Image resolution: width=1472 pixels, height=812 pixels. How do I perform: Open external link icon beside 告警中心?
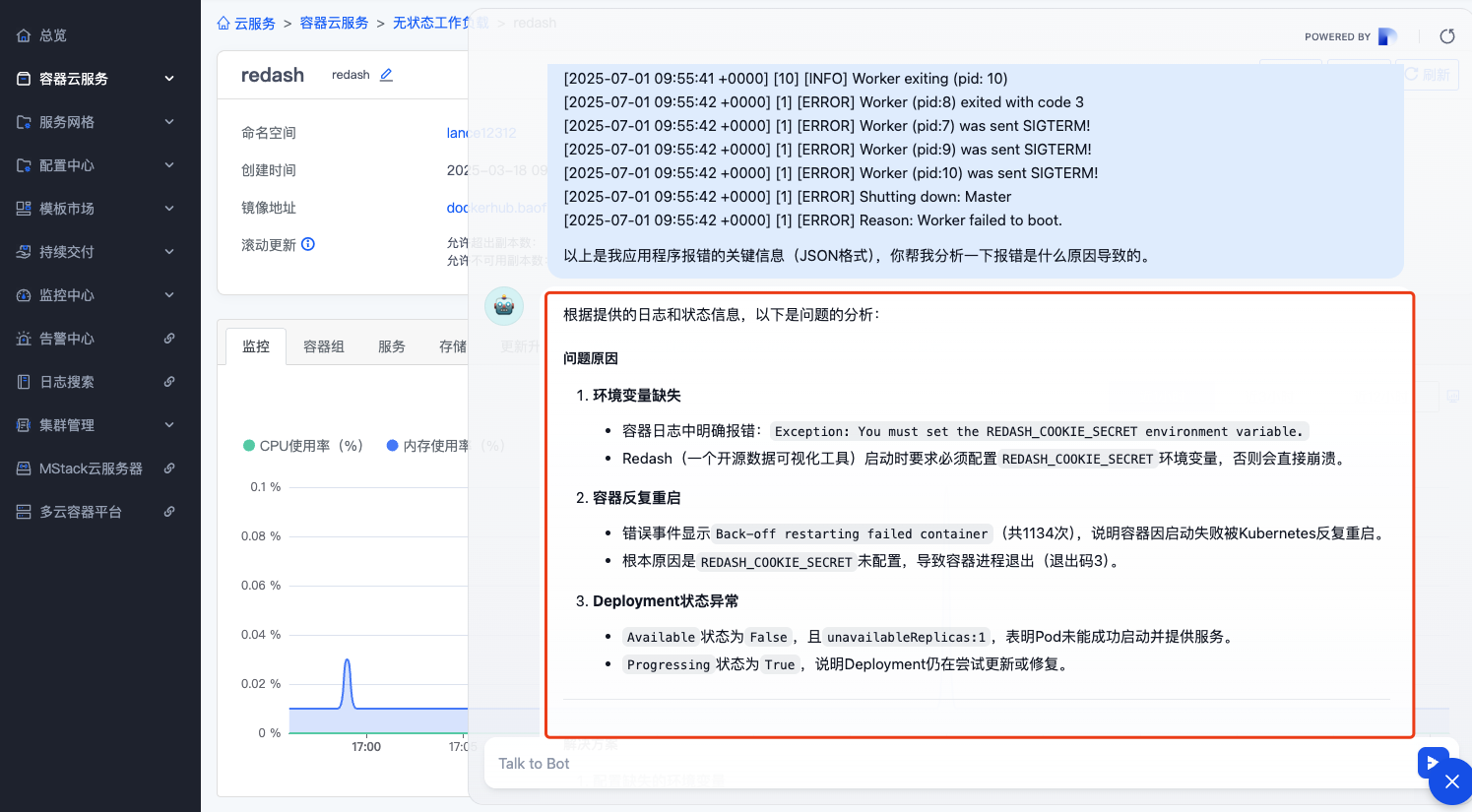[169, 339]
